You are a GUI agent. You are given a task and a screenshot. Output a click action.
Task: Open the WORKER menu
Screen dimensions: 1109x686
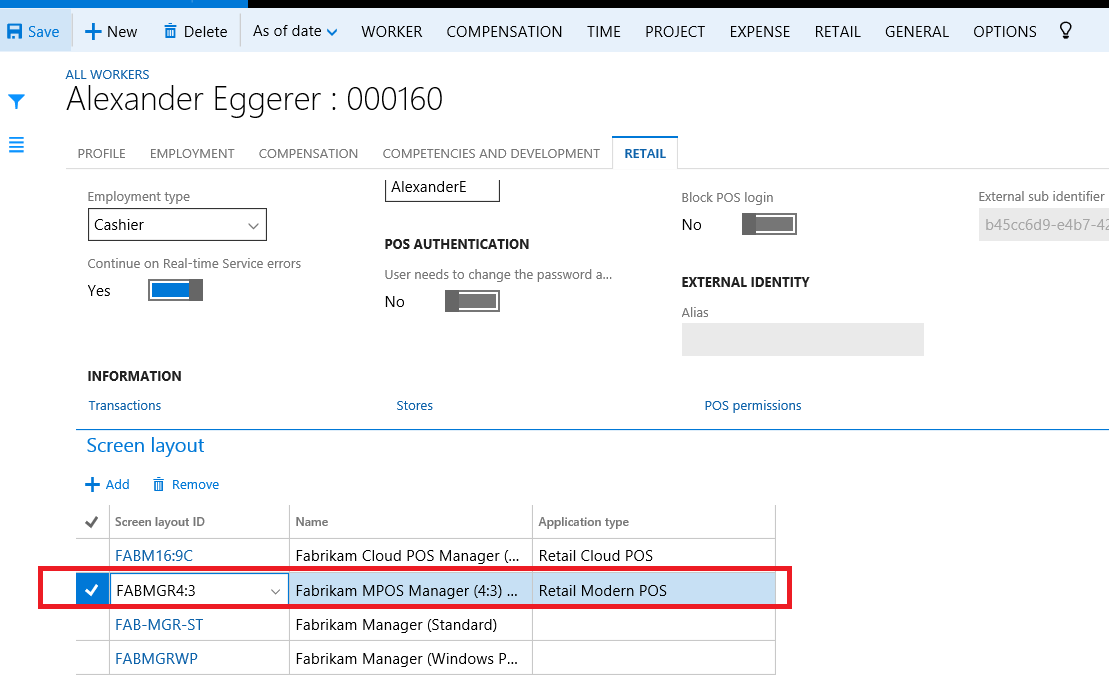(x=392, y=32)
